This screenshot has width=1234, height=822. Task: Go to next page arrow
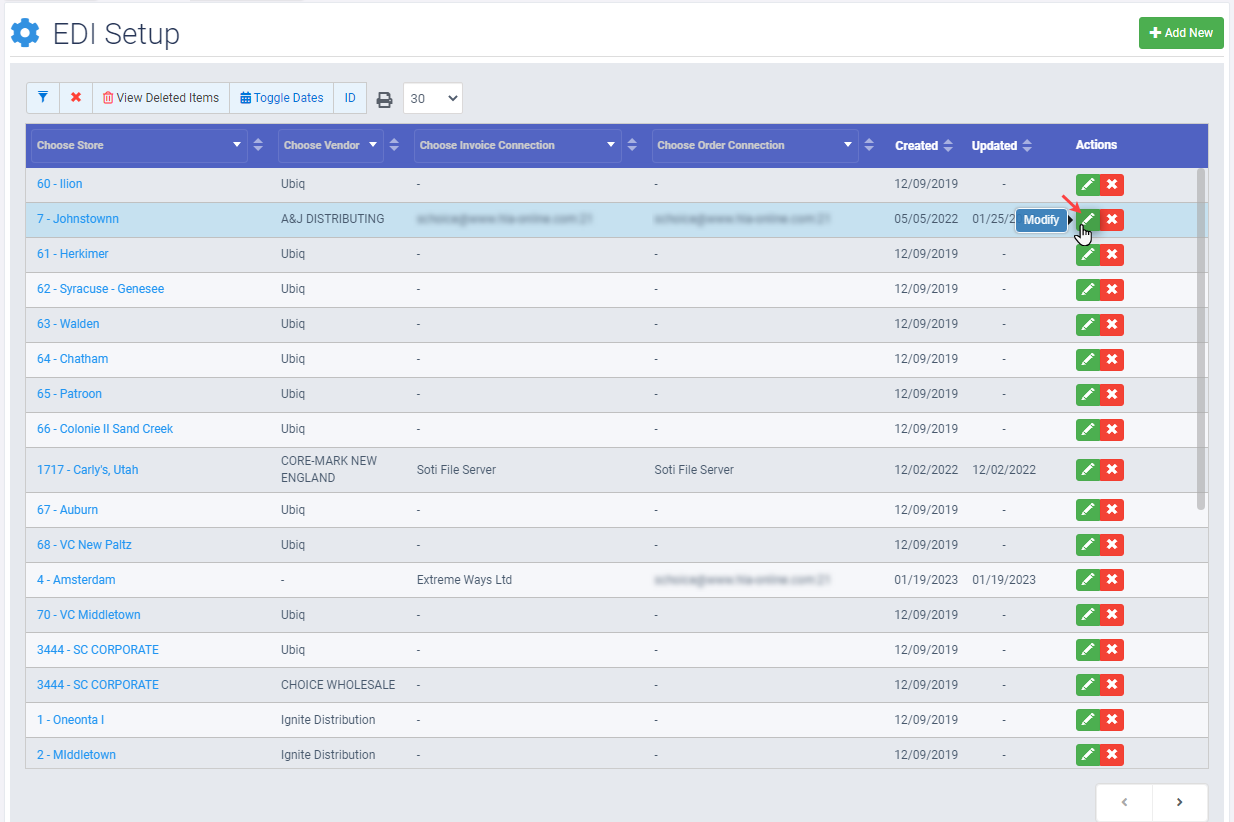[x=1179, y=802]
